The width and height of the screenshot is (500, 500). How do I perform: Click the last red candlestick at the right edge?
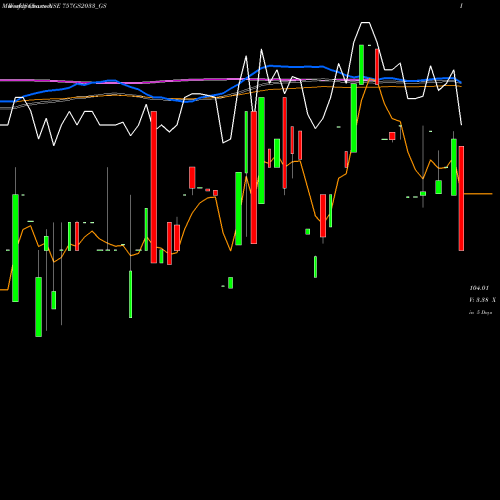(x=461, y=198)
